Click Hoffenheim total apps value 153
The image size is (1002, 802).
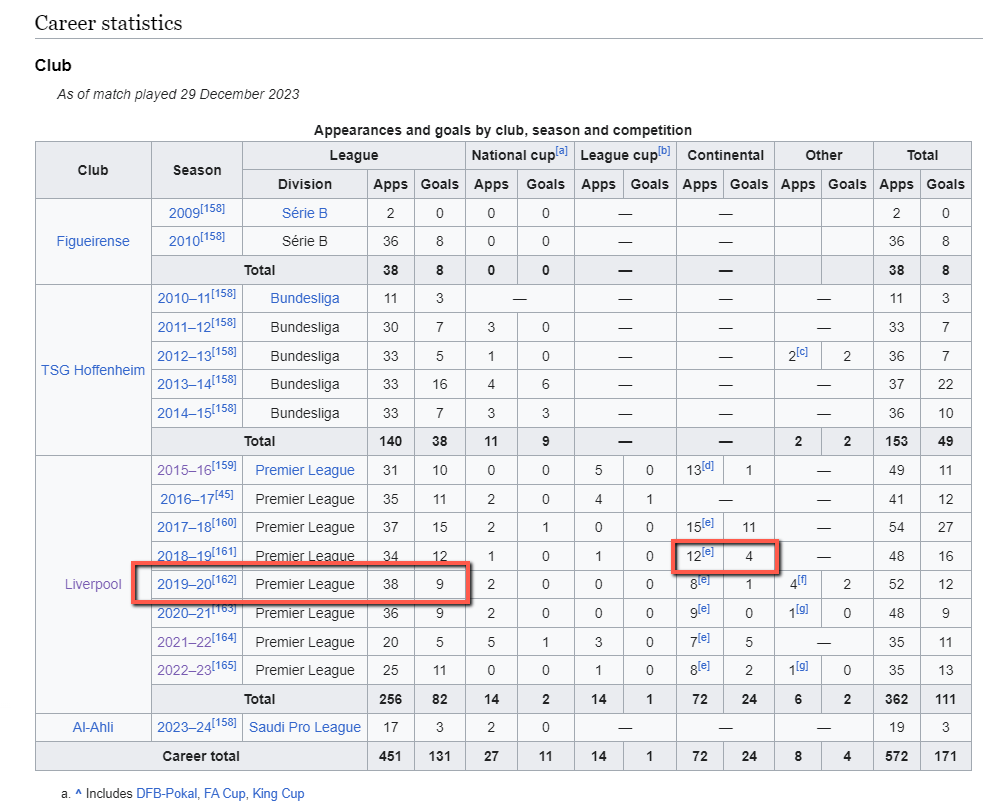click(897, 441)
